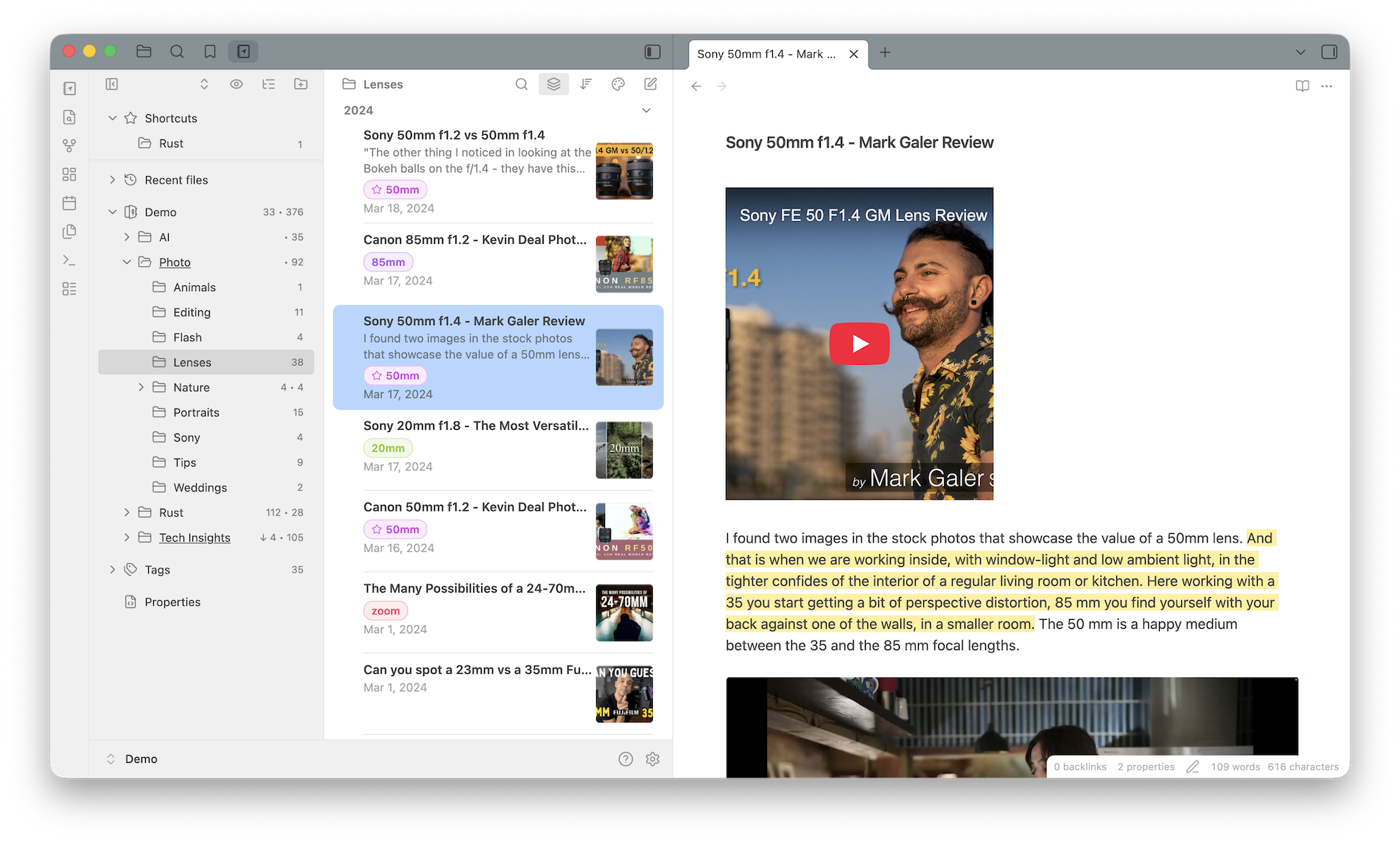Screen dimensions: 1400x844
Task: Search in Lenses list pane
Action: click(x=522, y=84)
